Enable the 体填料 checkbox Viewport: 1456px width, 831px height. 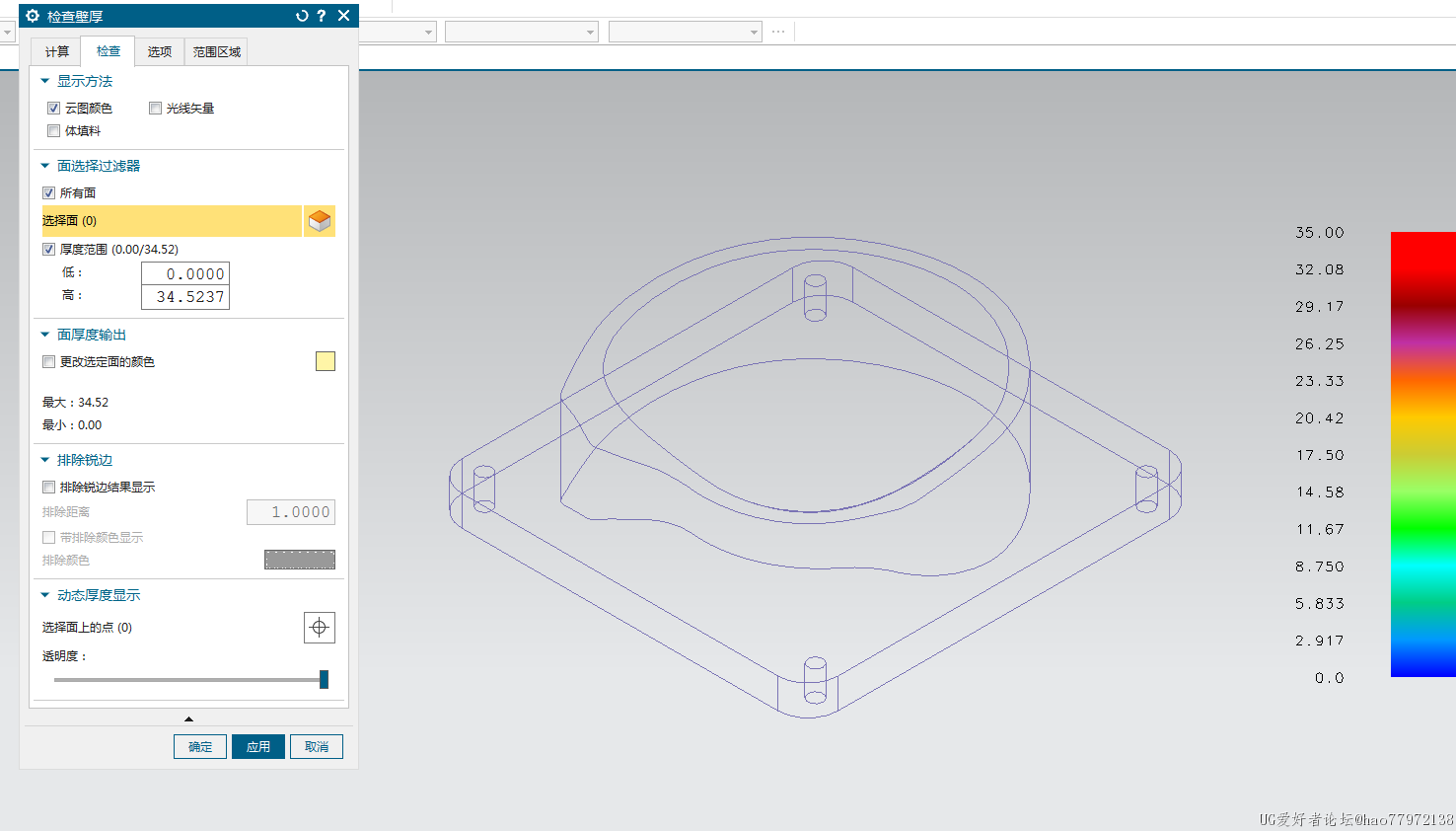tap(54, 131)
